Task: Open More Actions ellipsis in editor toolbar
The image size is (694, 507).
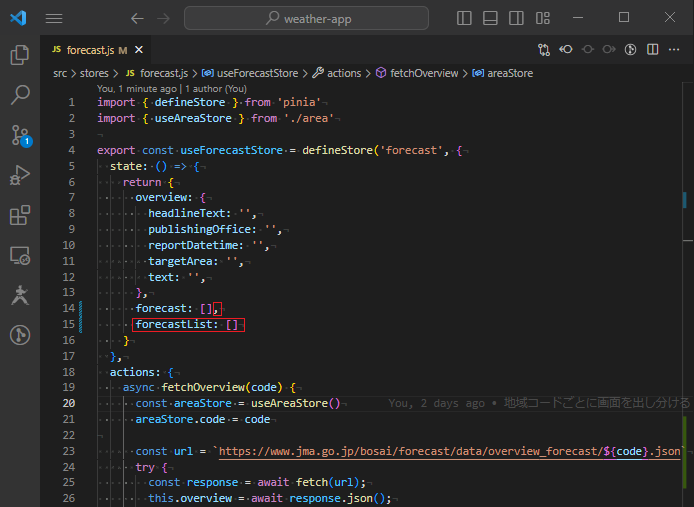Action: [x=674, y=50]
